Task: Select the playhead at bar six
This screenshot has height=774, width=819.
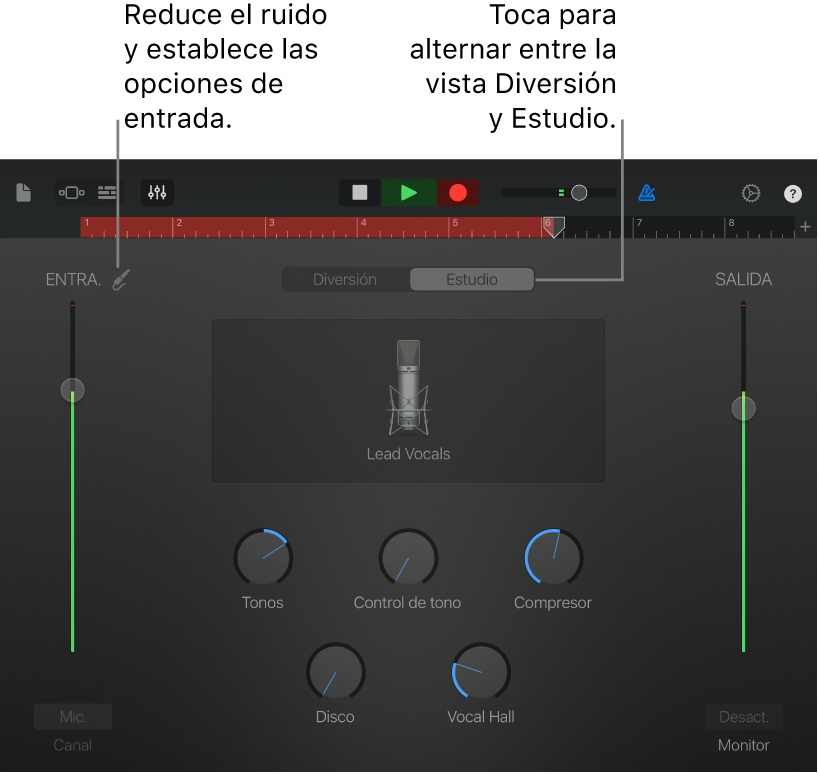Action: (553, 228)
